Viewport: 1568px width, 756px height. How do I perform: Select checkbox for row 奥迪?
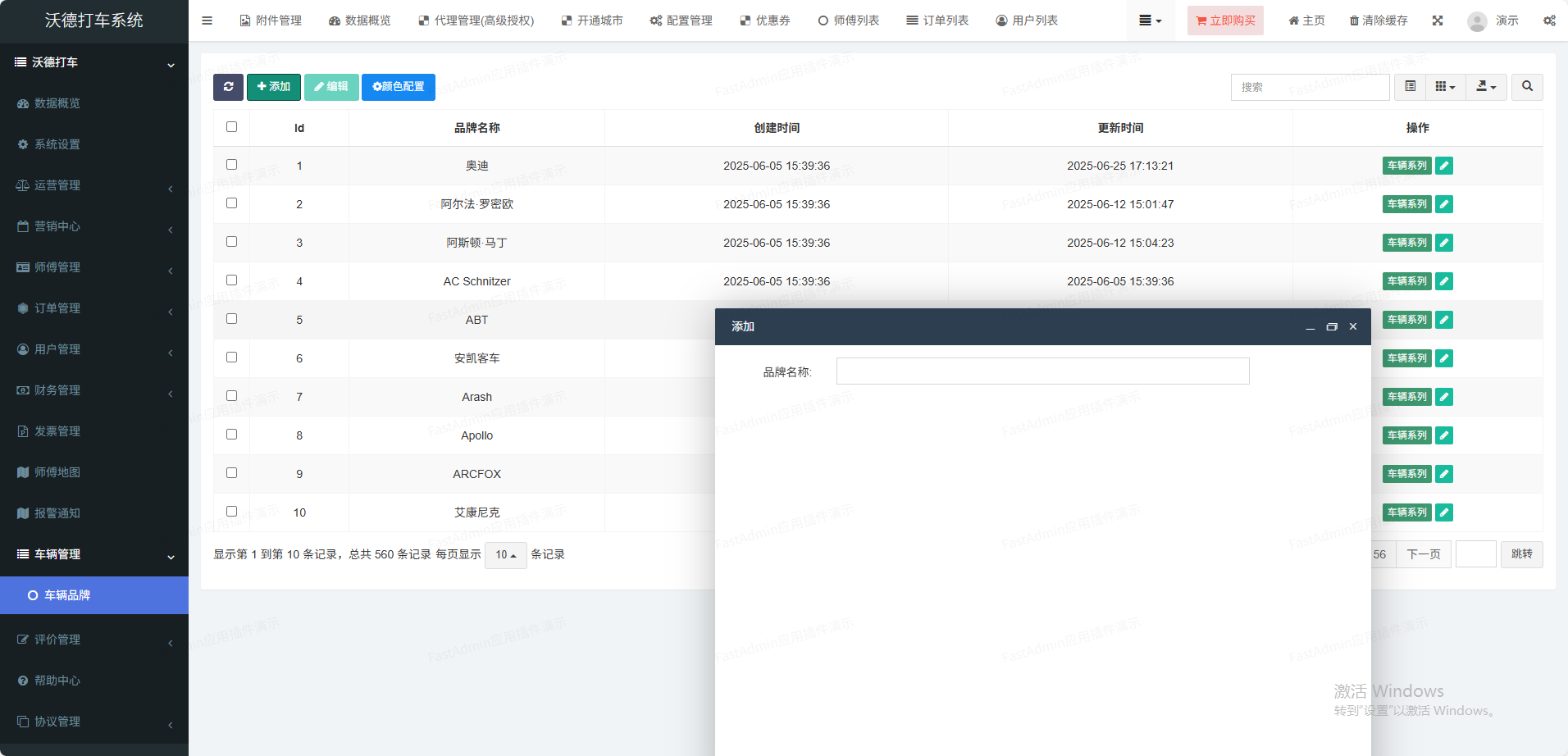(231, 165)
